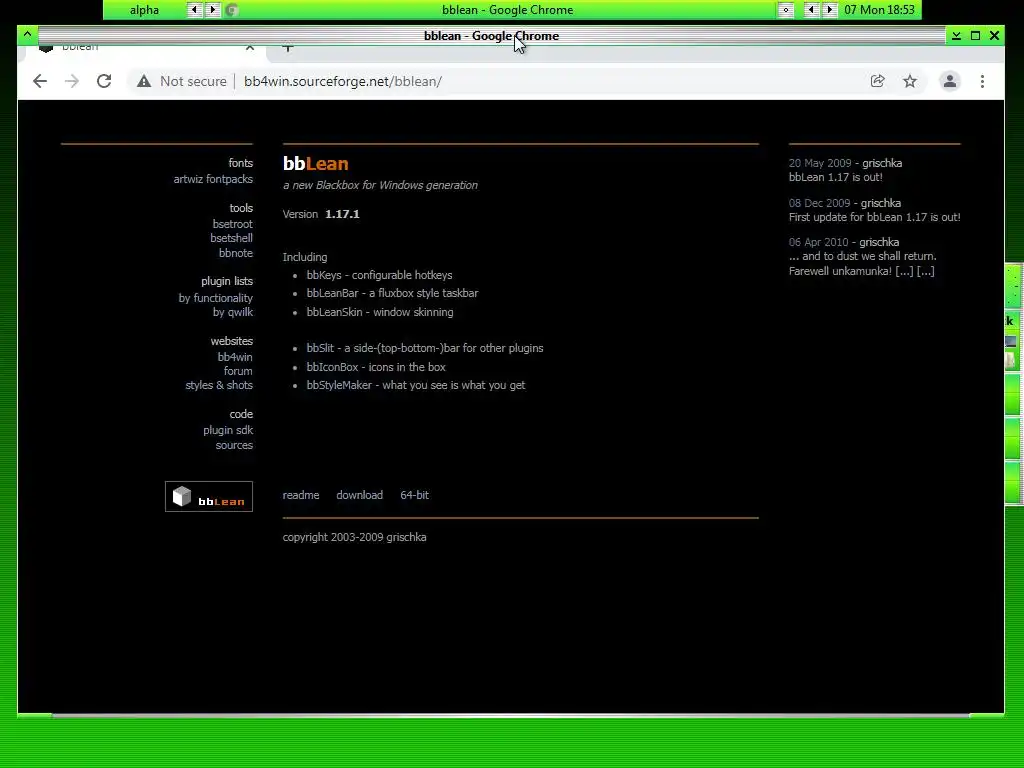The height and width of the screenshot is (768, 1024).
Task: Click right arrow beside the bbLeanBar clock
Action: pyautogui.click(x=829, y=10)
